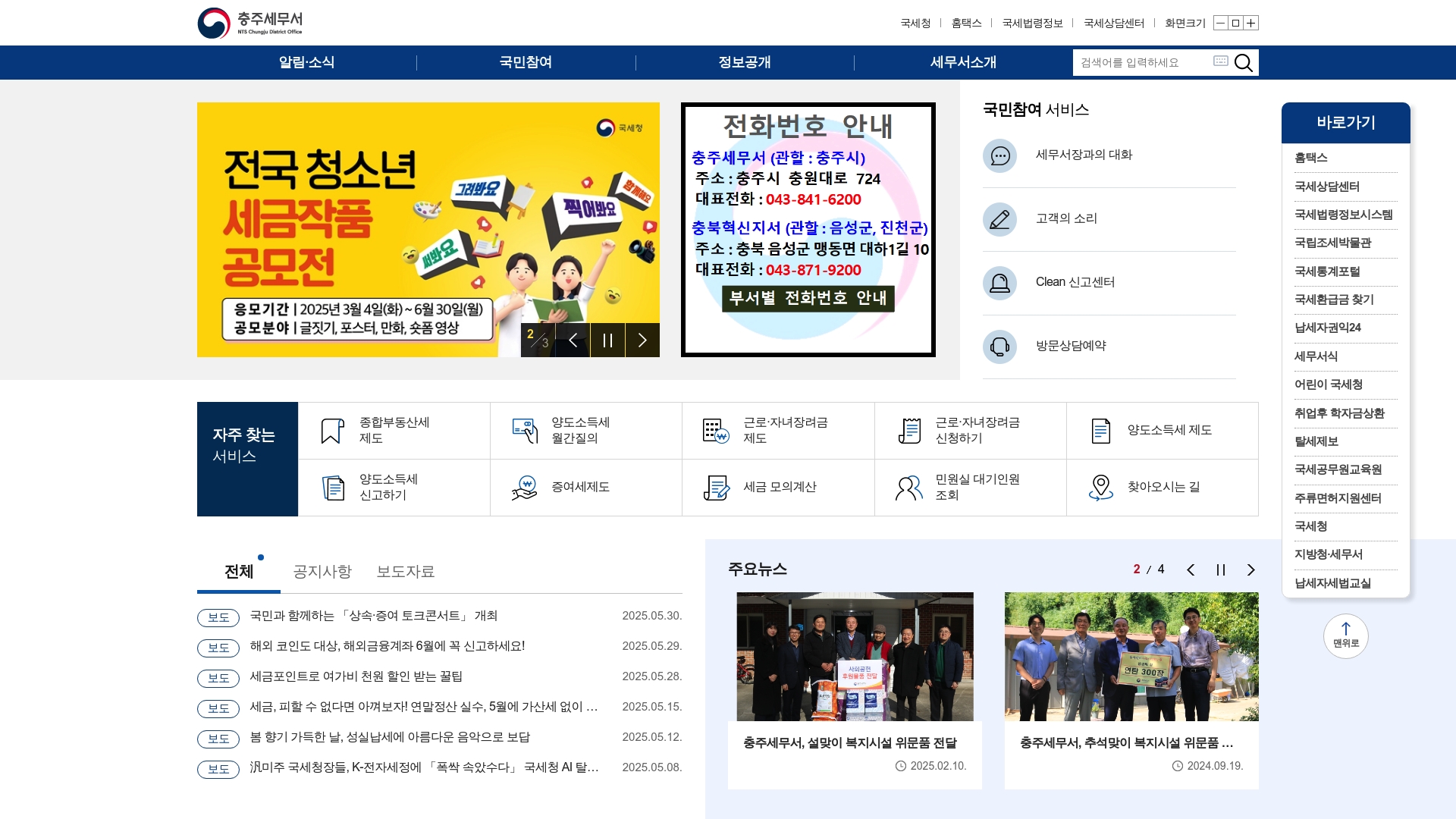1456x819 pixels.
Task: Open 국립조세박물관 in 바로가기
Action: point(1332,243)
